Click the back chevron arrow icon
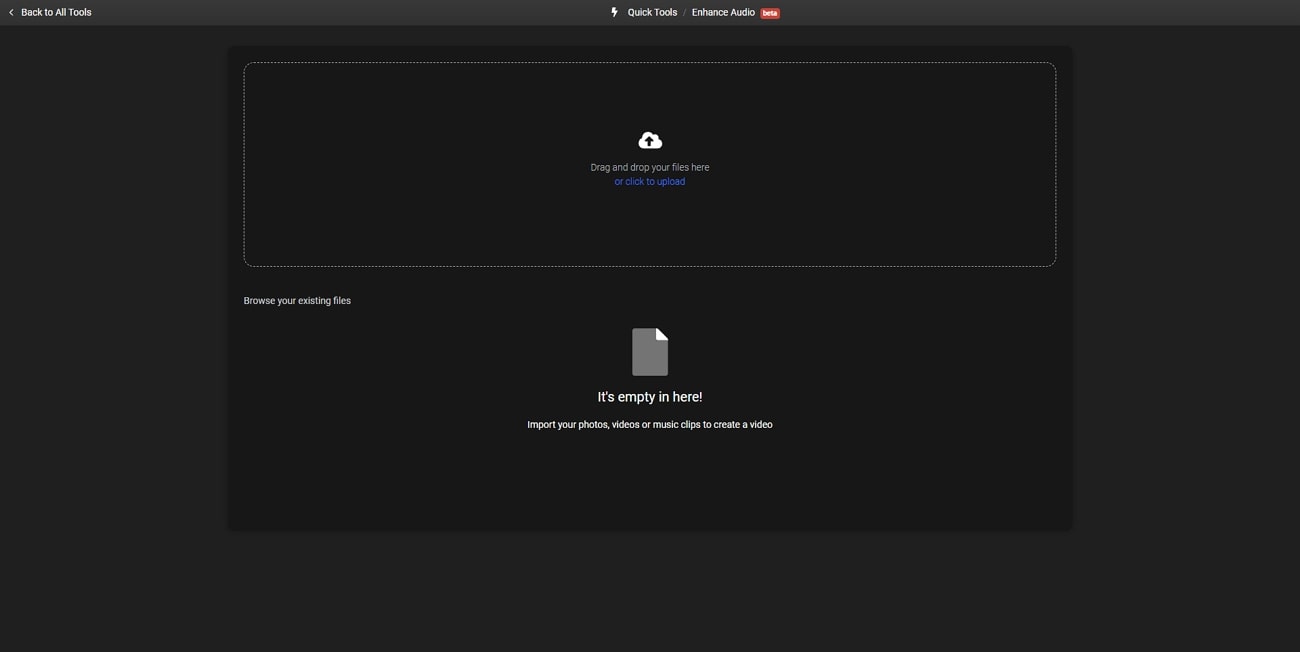 coord(11,12)
